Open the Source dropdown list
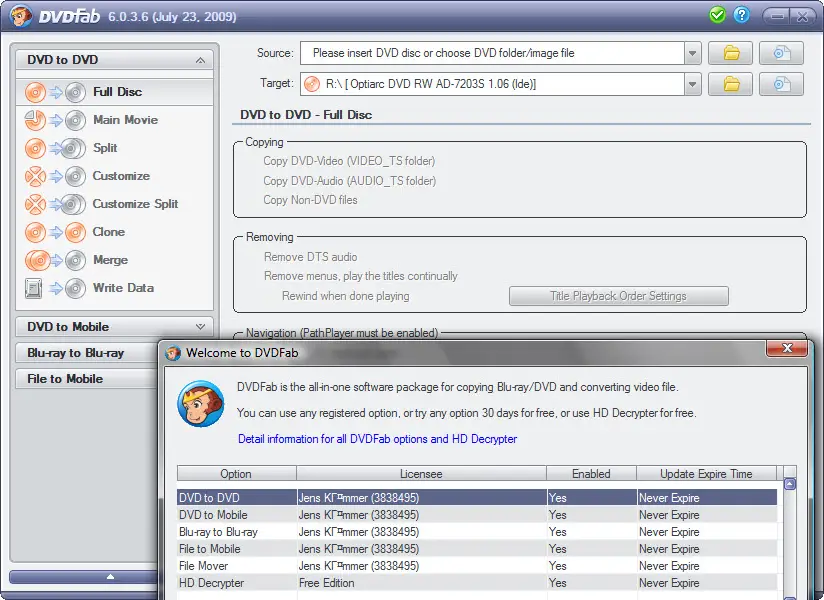 (x=693, y=53)
